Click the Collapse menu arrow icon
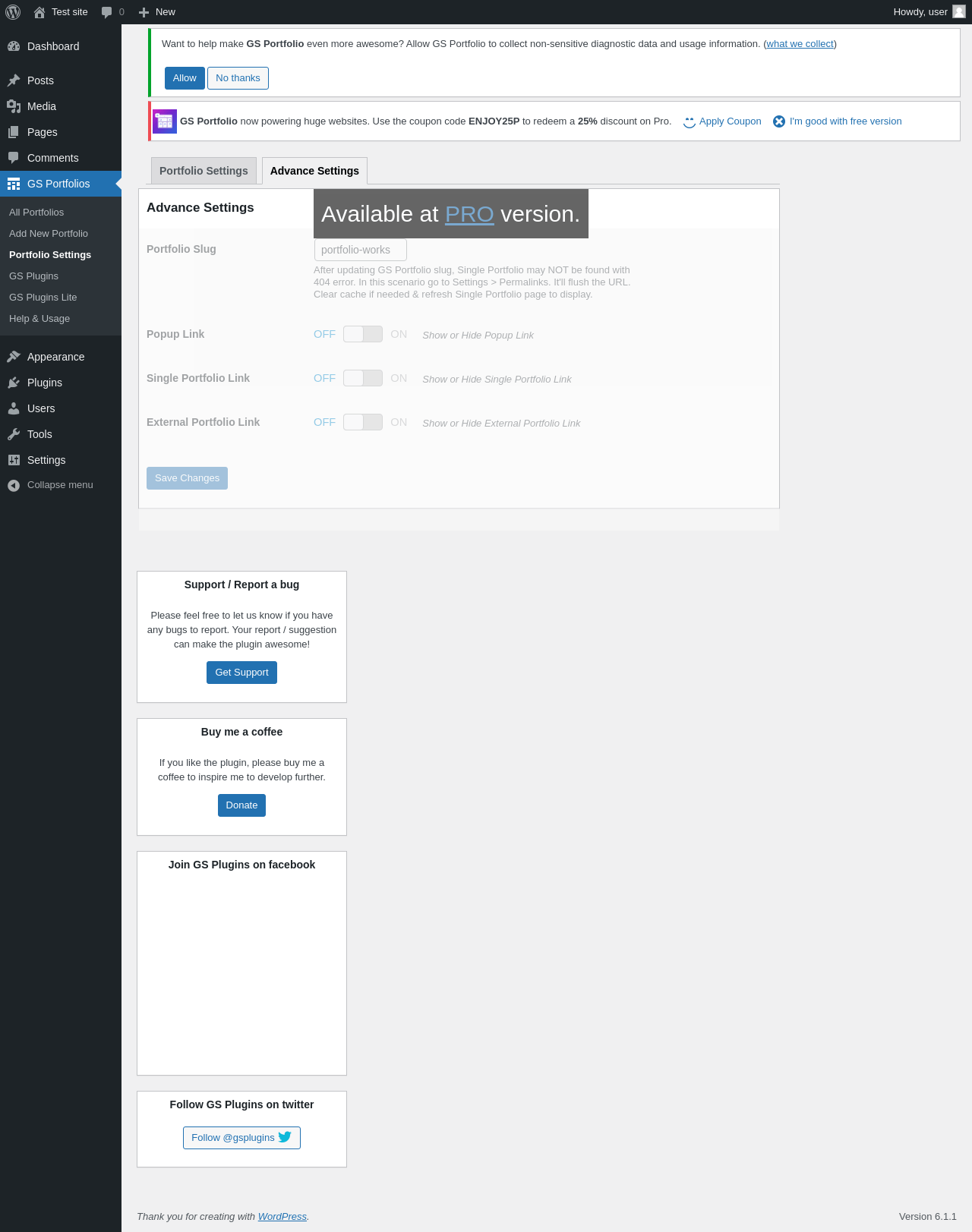 [14, 486]
